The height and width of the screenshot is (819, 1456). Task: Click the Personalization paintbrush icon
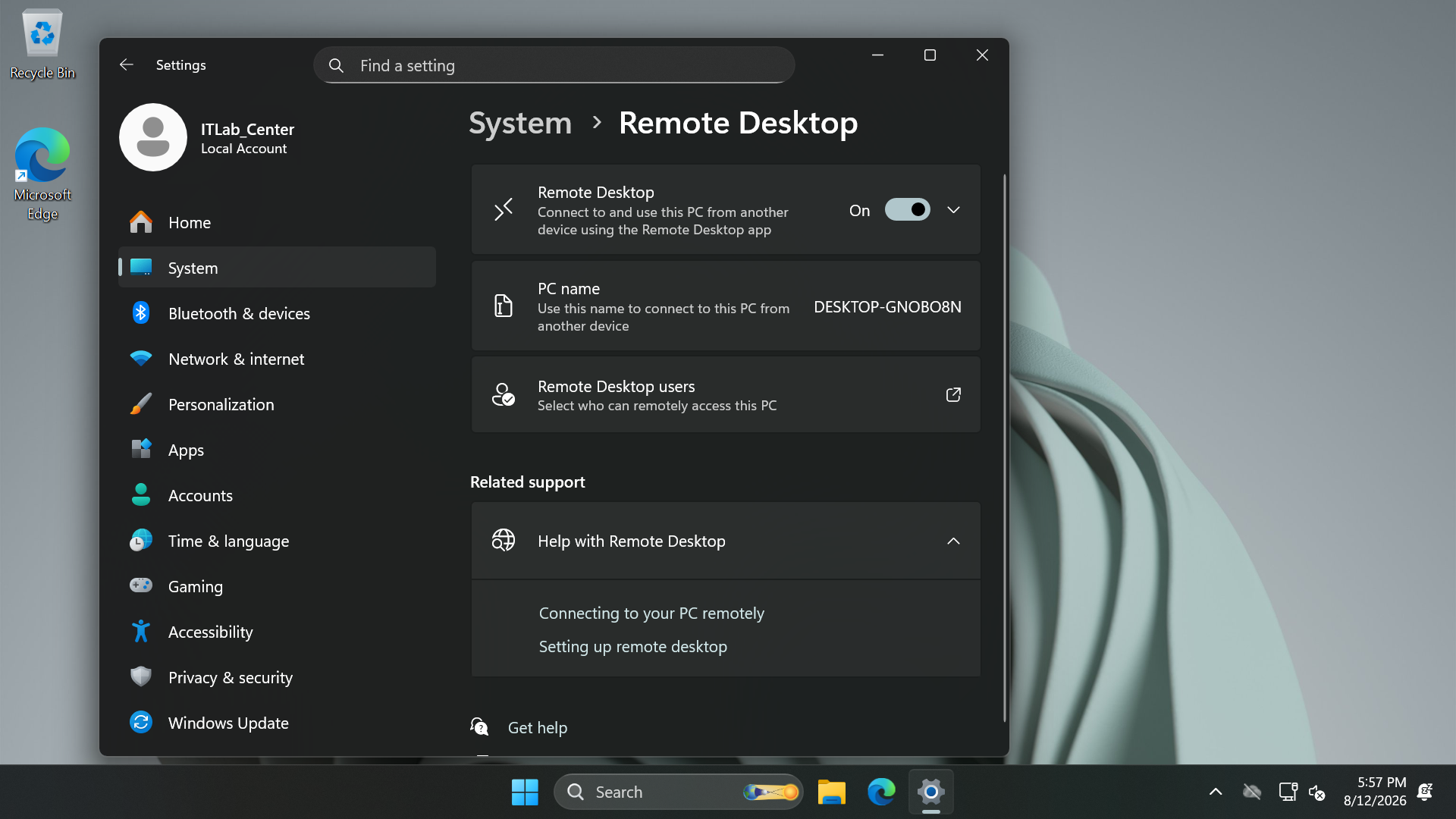click(x=141, y=404)
